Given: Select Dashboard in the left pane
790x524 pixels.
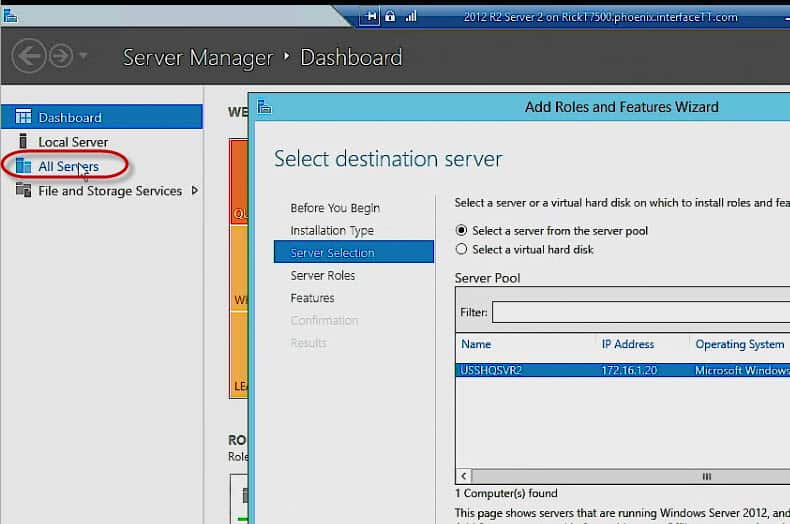Looking at the screenshot, I should coord(102,117).
